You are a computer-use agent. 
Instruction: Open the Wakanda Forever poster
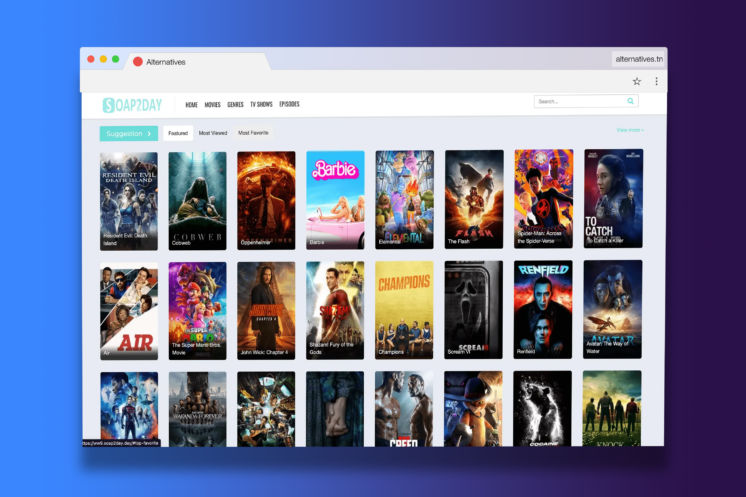(197, 409)
